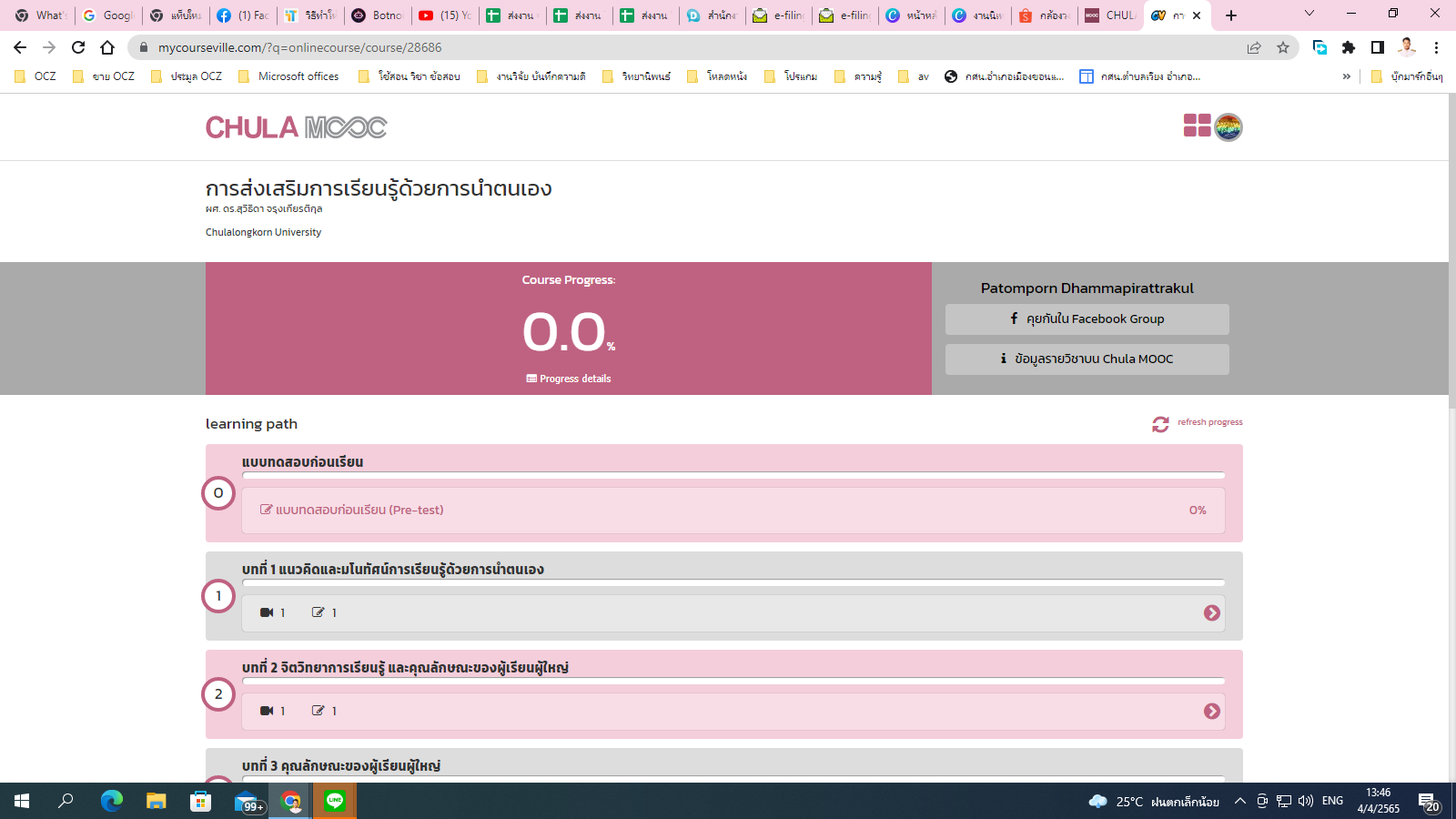Click chapter 1 progress bar
The width and height of the screenshot is (1456, 819).
[733, 582]
